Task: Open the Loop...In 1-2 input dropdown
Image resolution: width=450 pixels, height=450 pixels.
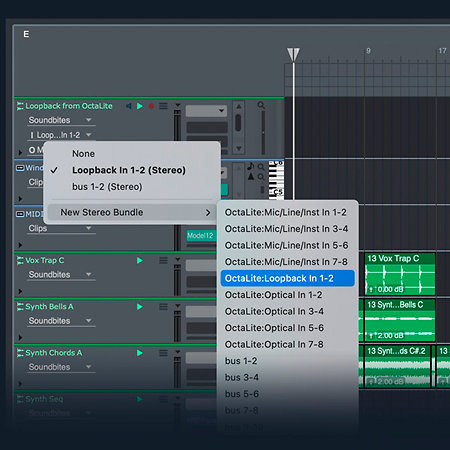Action: pos(60,135)
